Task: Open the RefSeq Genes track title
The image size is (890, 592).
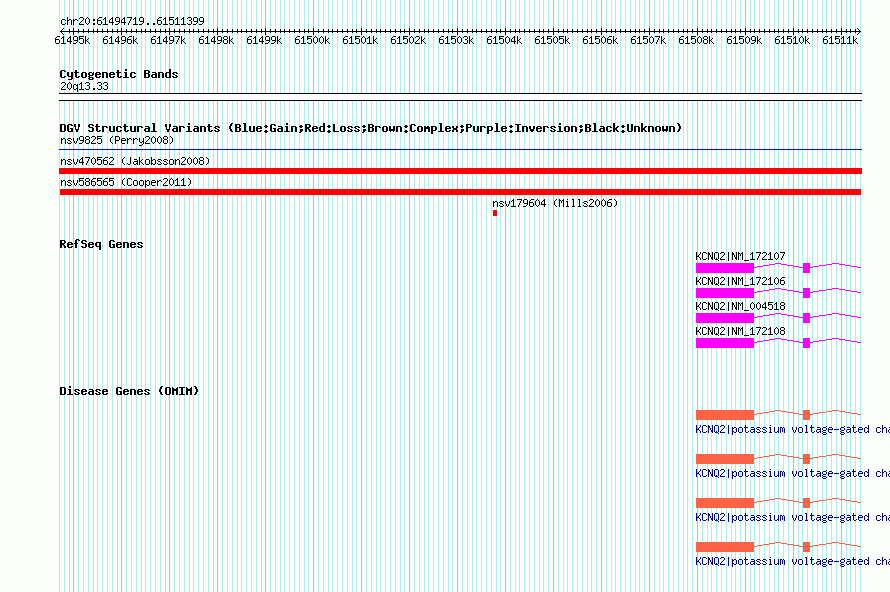Action: point(101,244)
